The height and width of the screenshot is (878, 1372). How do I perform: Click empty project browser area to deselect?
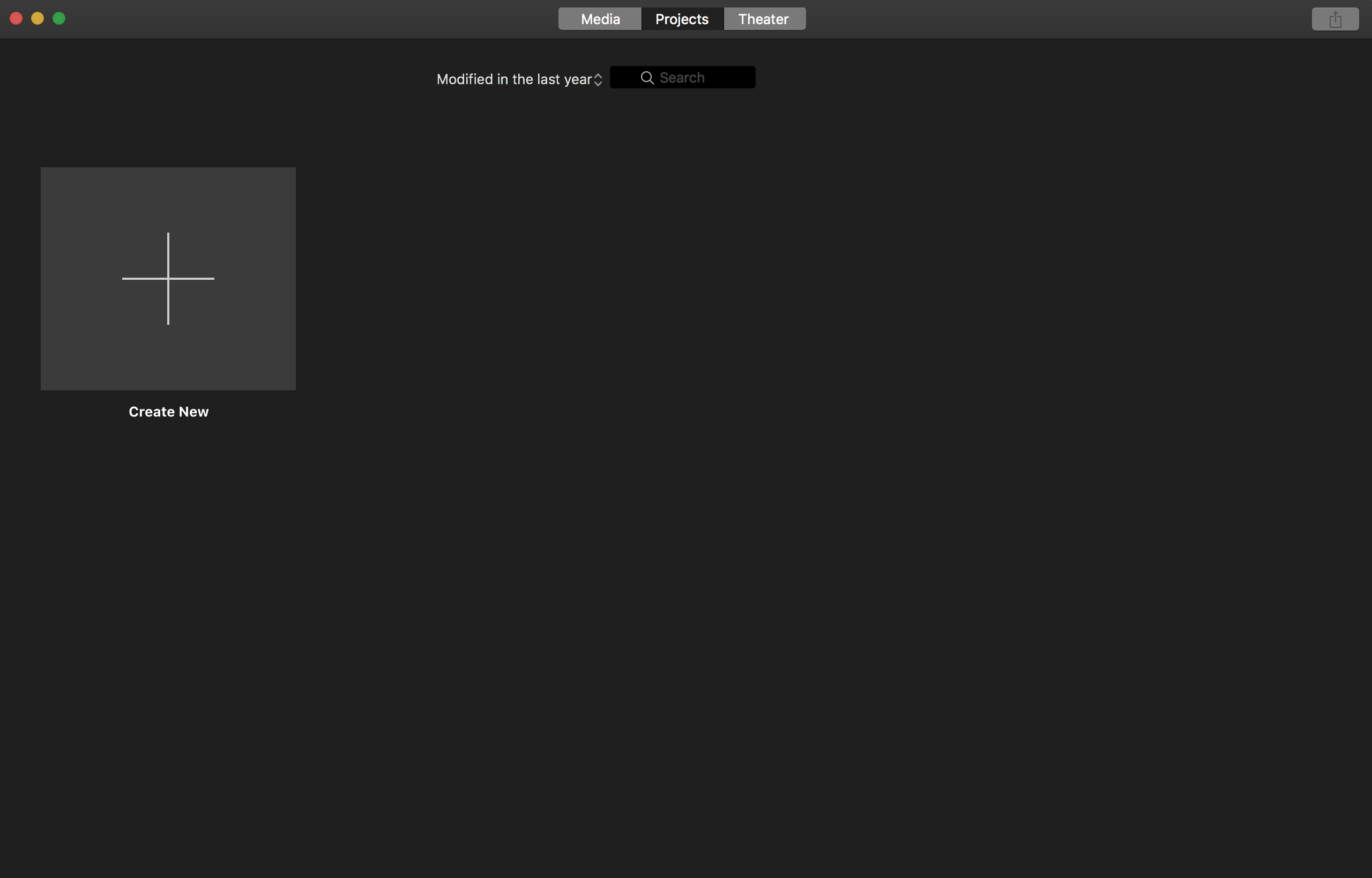coord(798,513)
